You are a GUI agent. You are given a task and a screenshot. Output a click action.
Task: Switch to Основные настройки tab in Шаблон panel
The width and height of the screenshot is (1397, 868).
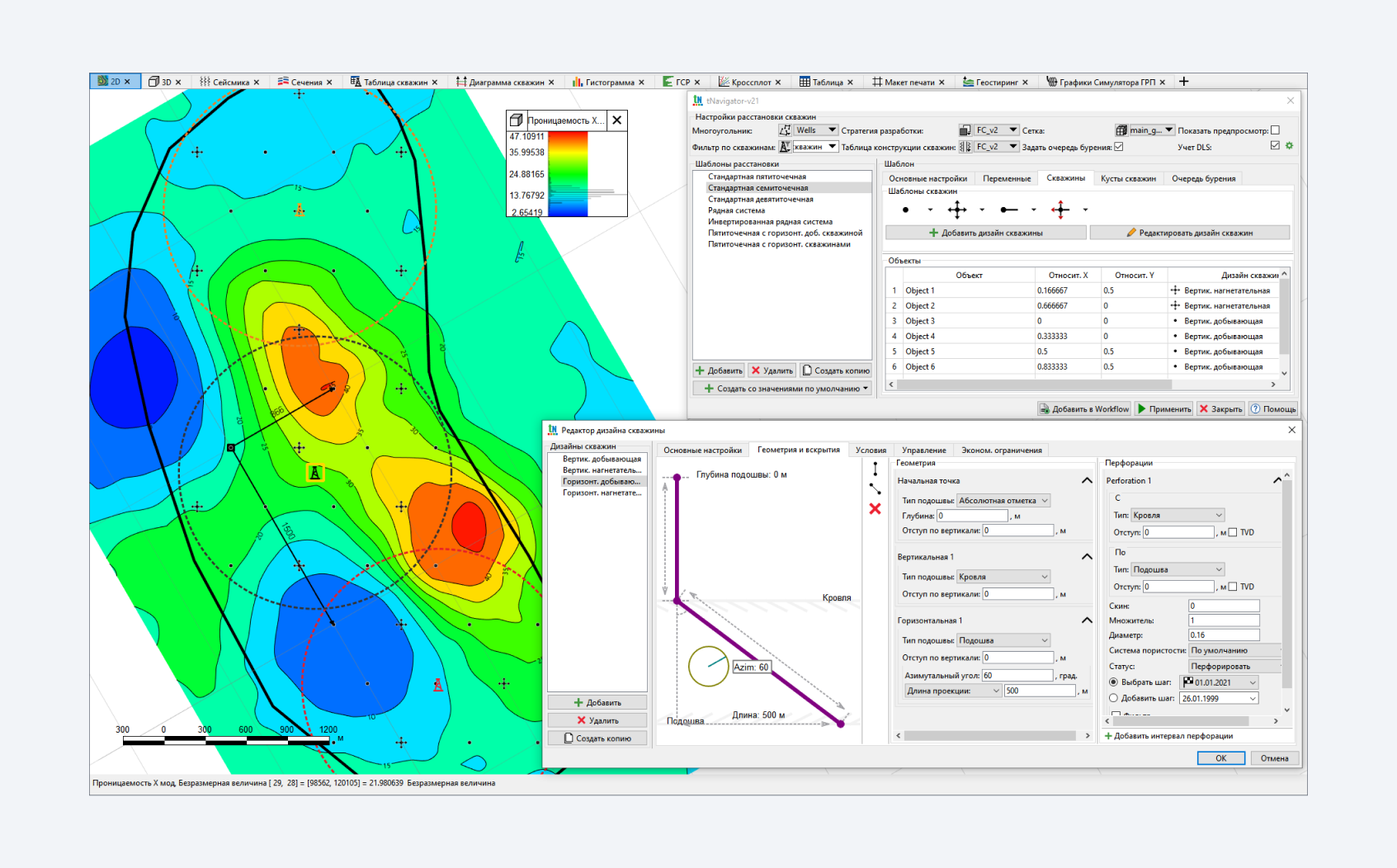coord(927,178)
